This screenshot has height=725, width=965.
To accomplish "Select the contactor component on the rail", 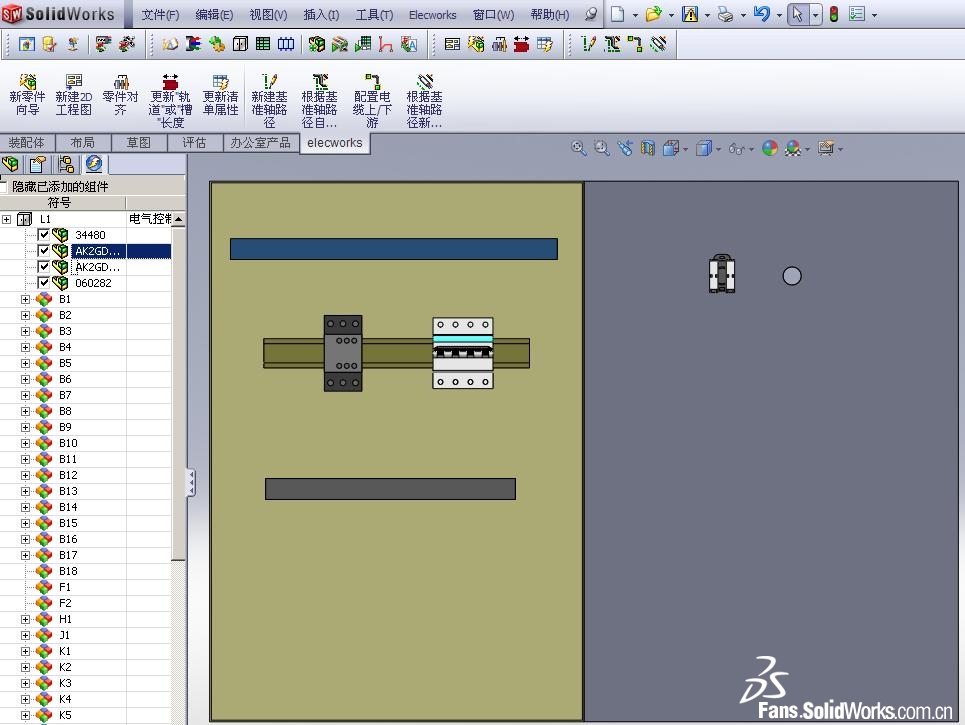I will [343, 353].
